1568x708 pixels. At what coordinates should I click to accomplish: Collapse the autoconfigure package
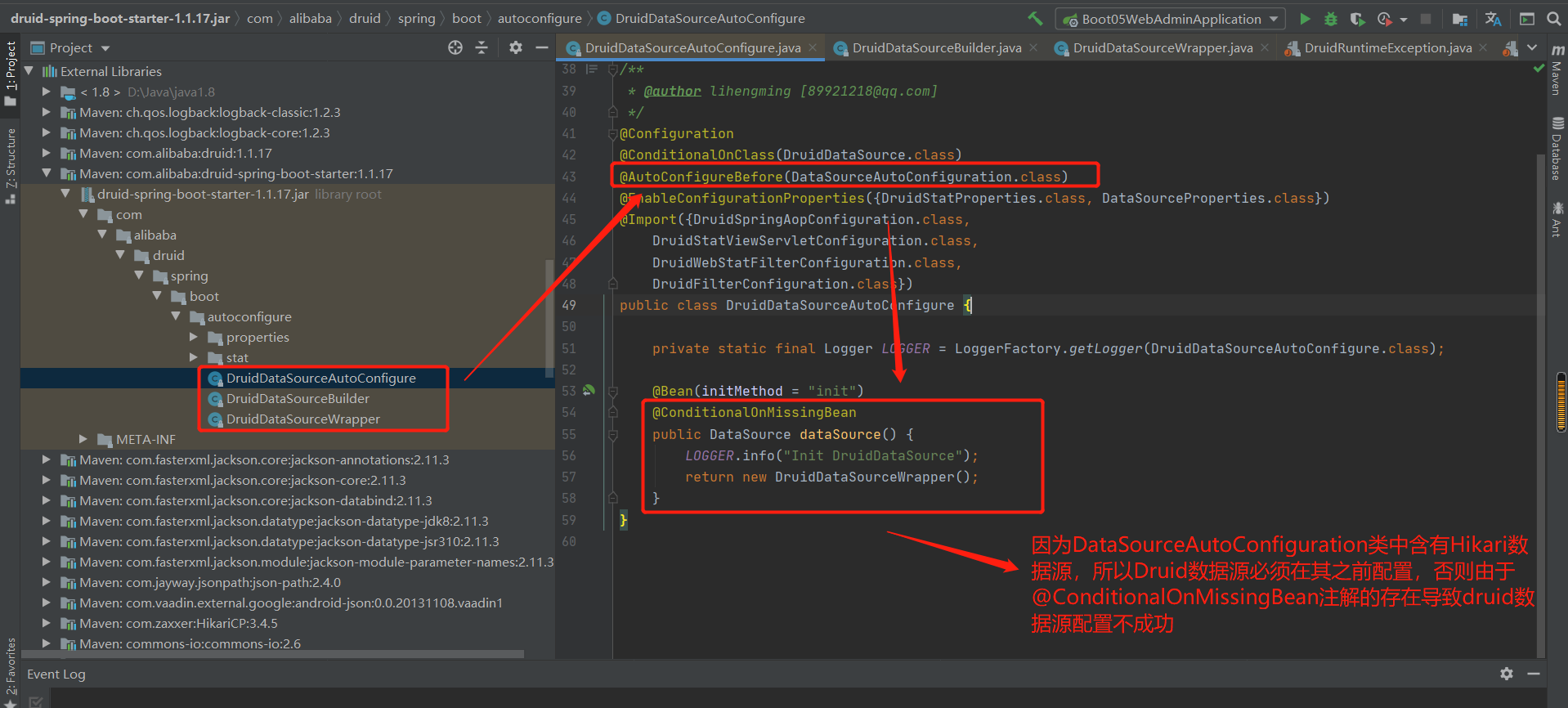pos(176,316)
